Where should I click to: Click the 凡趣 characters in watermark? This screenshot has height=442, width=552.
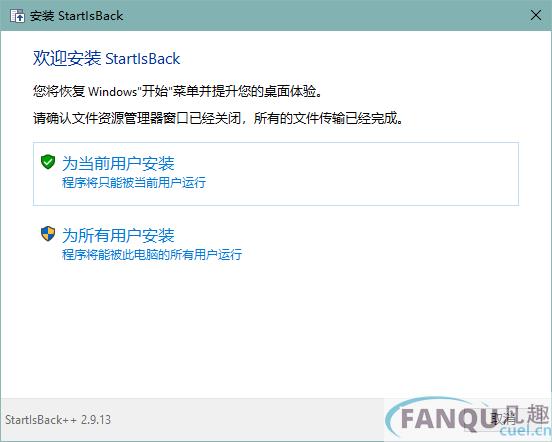(527, 412)
